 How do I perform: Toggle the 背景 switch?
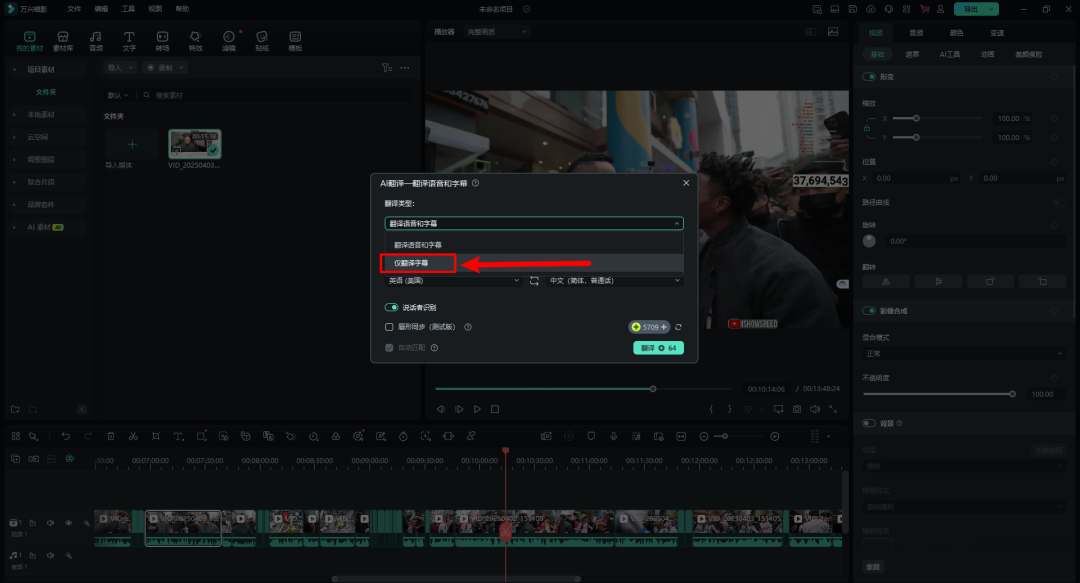click(x=869, y=423)
